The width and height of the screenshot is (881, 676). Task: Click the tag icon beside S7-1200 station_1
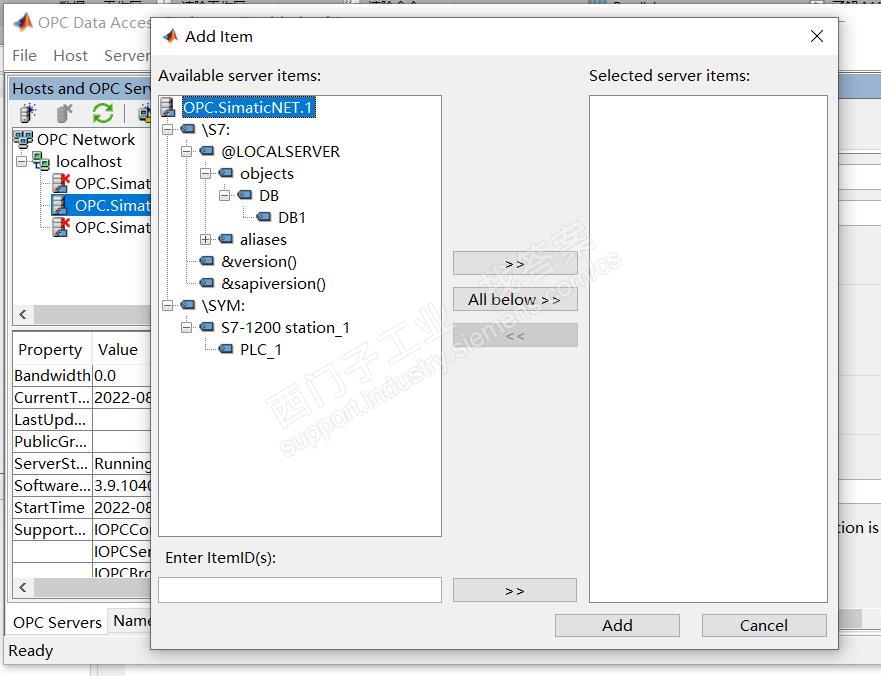pos(207,327)
